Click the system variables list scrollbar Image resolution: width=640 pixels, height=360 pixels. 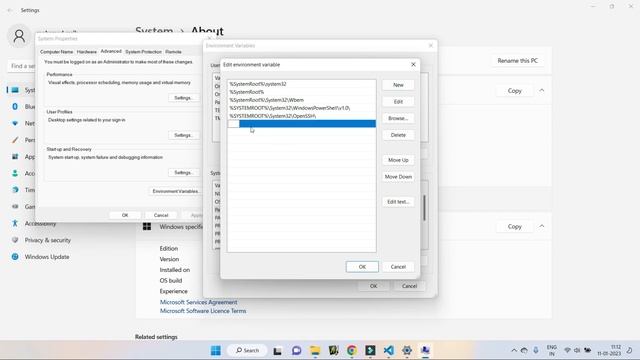click(x=424, y=208)
